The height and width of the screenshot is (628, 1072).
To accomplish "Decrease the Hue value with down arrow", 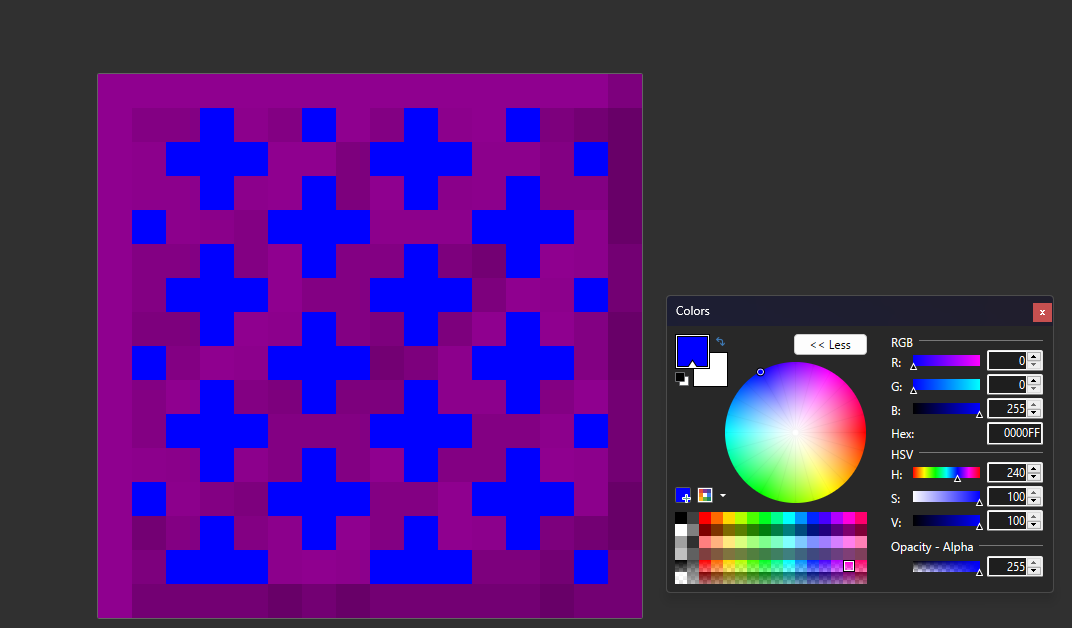I will tap(1034, 477).
